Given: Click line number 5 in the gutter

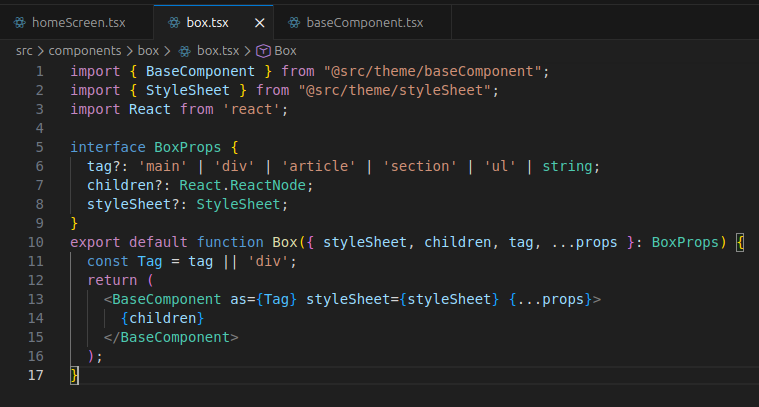Looking at the screenshot, I should pyautogui.click(x=39, y=147).
